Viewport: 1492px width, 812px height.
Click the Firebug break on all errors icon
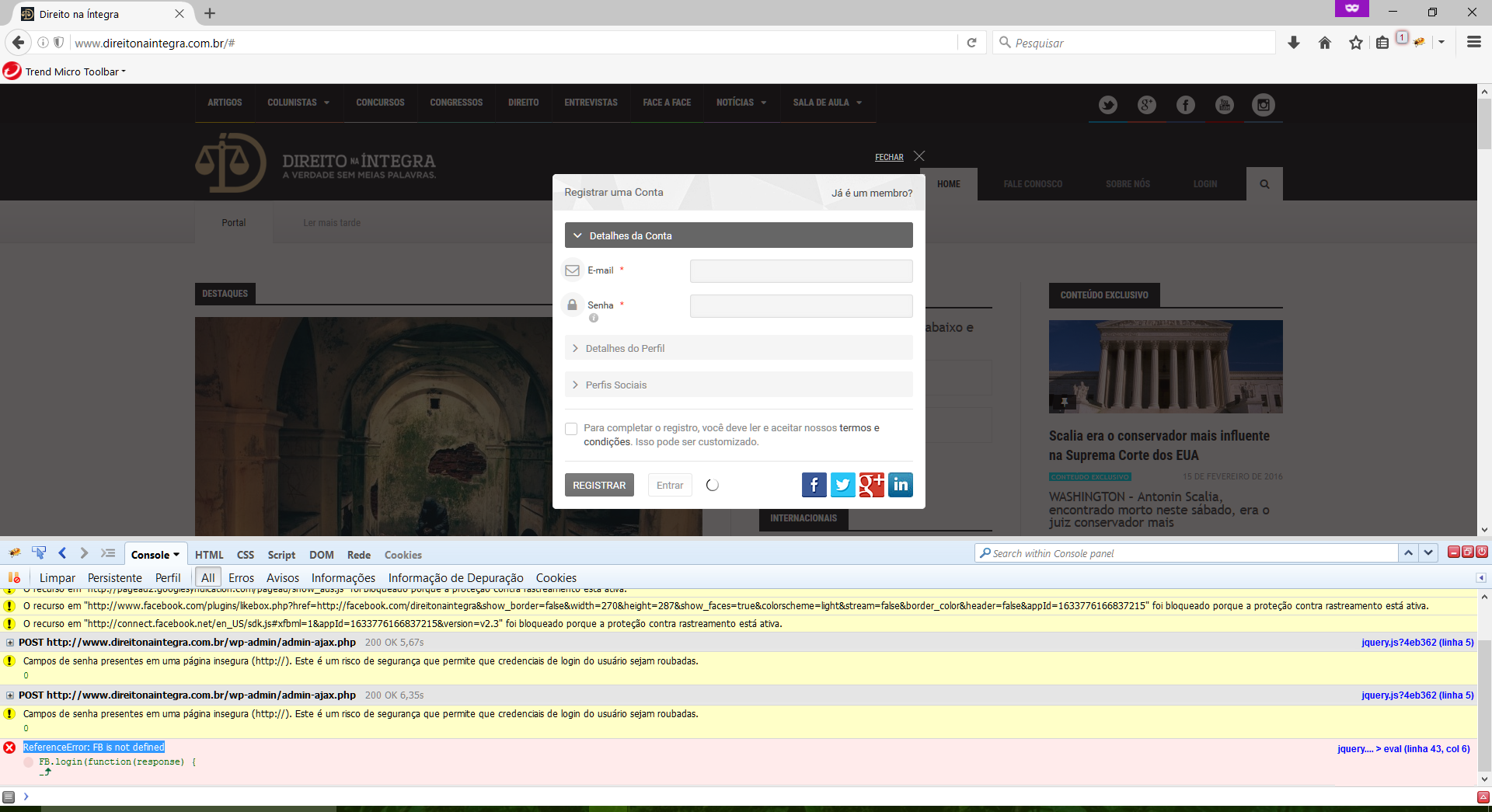[14, 577]
